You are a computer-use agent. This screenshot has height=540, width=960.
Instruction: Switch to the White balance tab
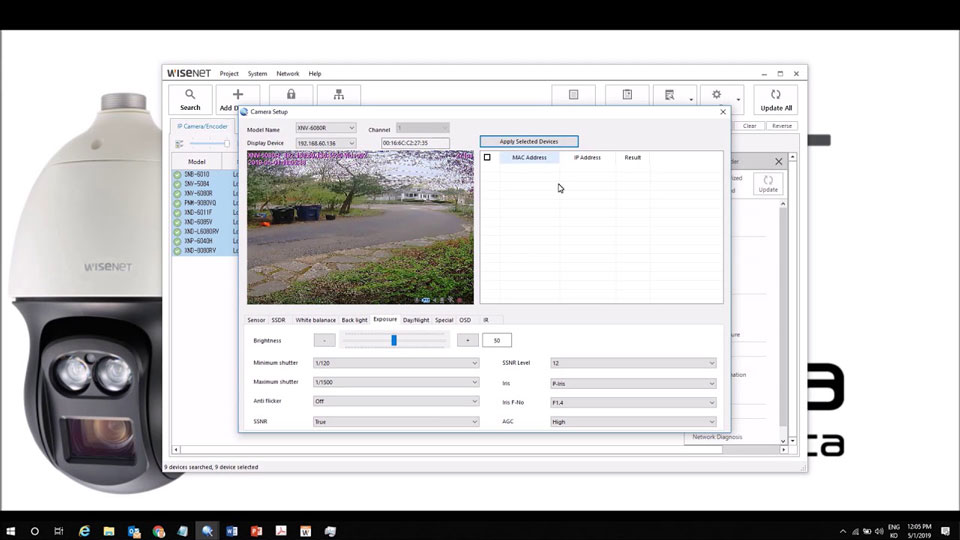click(315, 320)
